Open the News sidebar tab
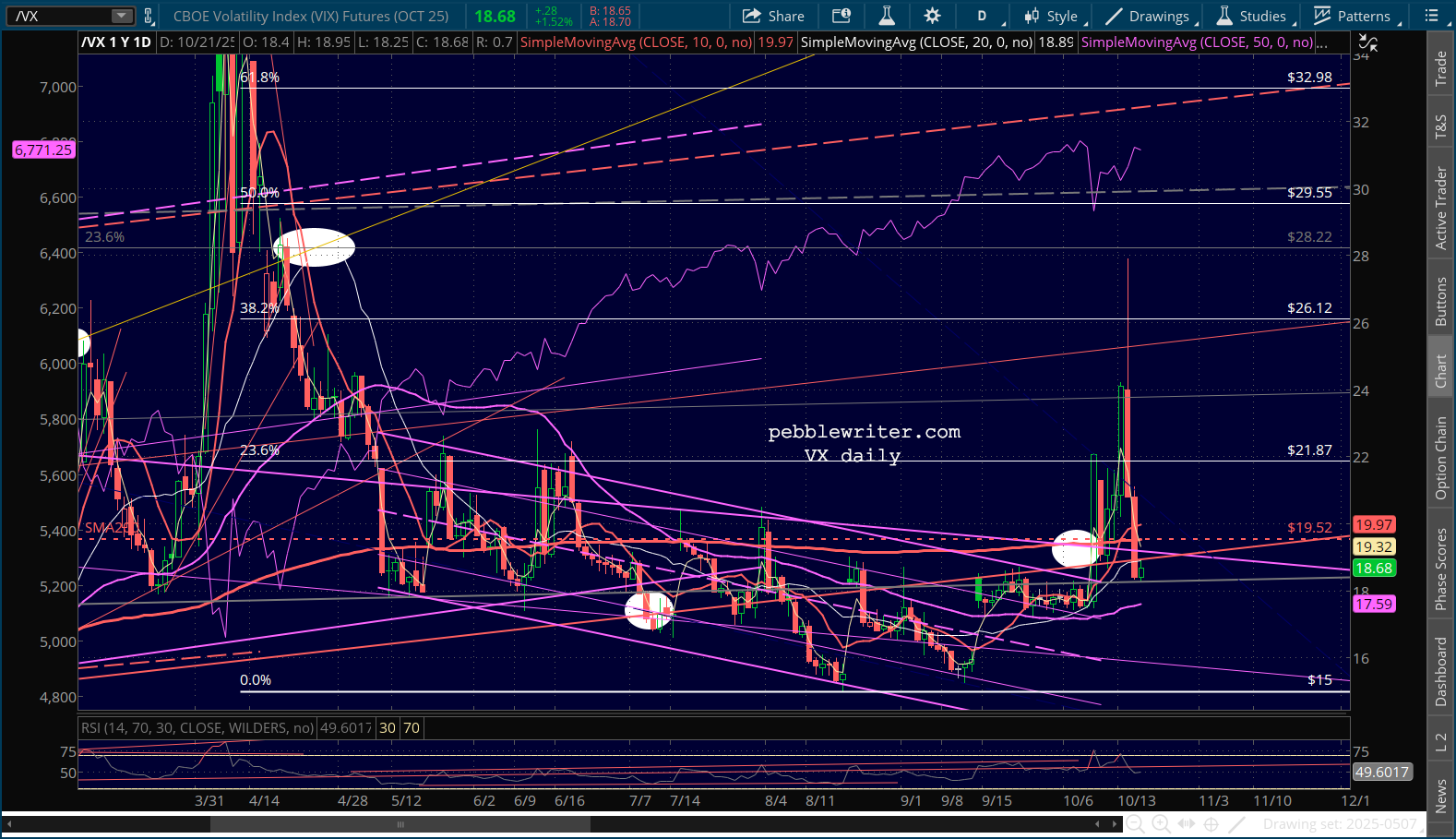Viewport: 1456px width, 839px height. point(1440,796)
